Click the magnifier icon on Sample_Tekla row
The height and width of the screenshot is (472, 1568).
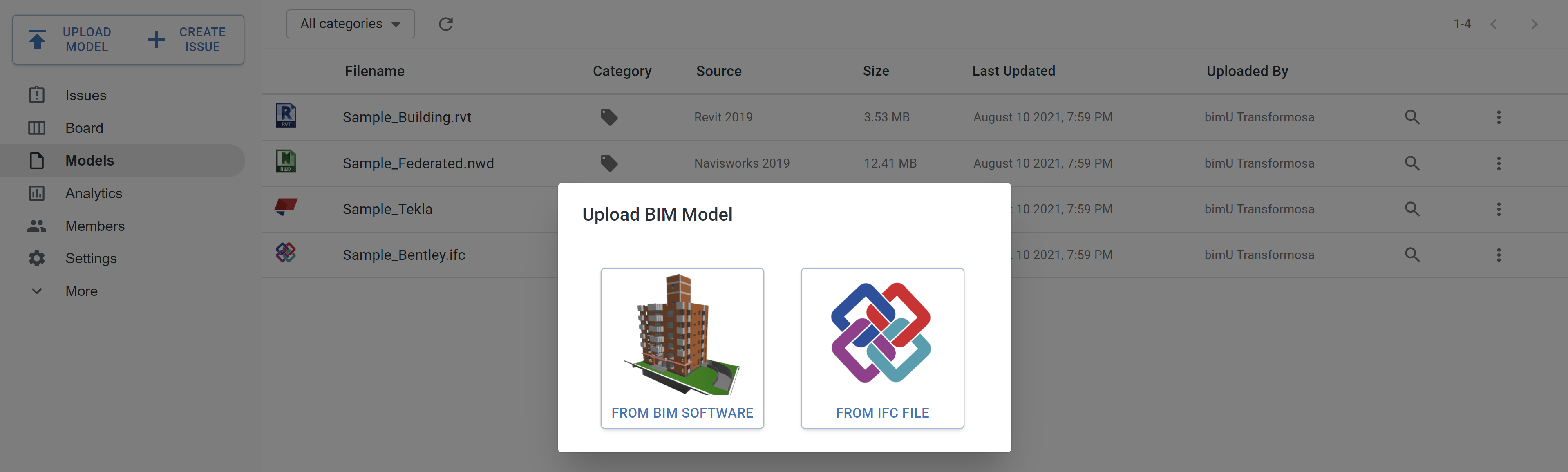pos(1412,209)
